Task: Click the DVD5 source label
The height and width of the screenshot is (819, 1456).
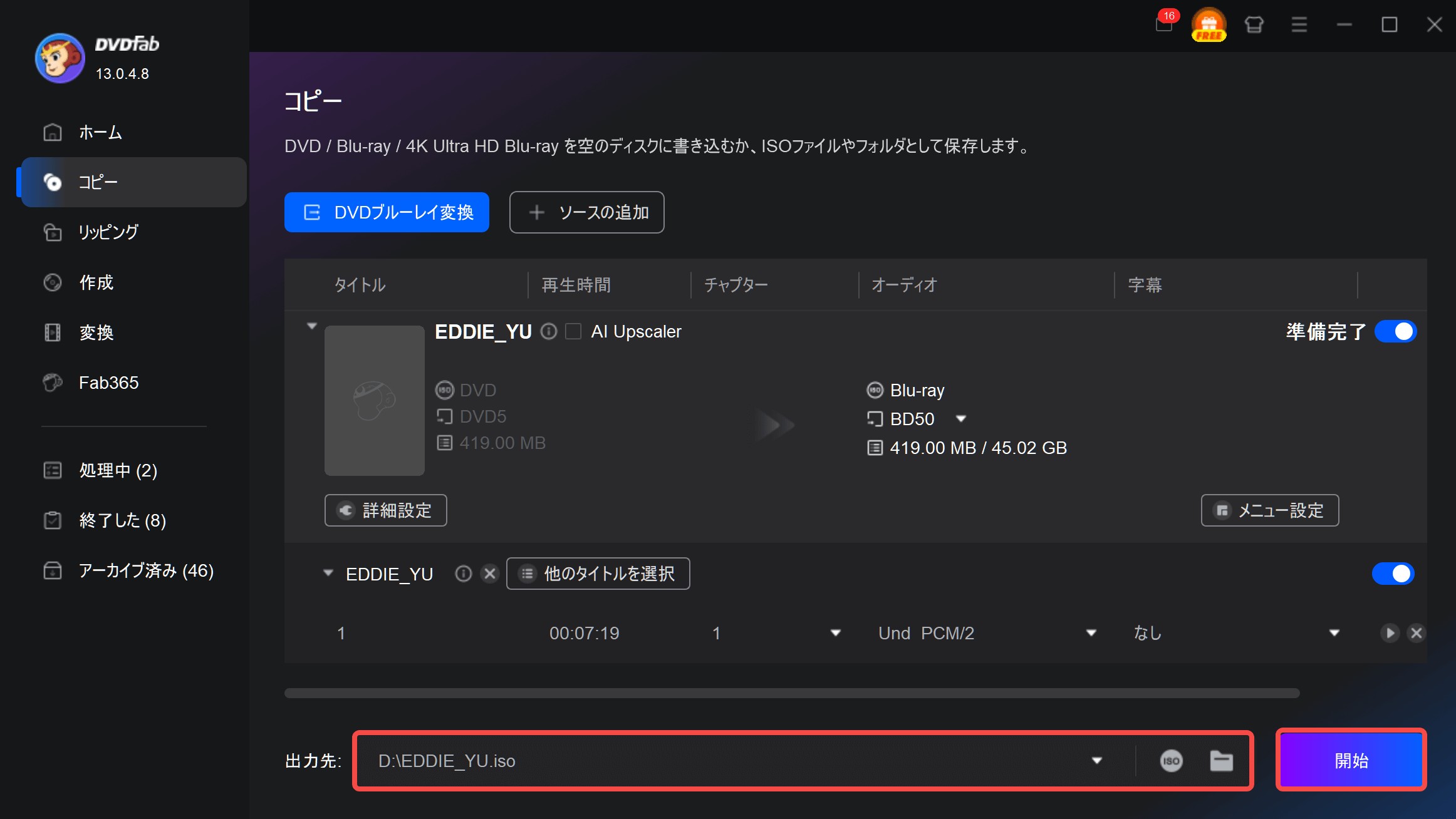Action: click(482, 416)
